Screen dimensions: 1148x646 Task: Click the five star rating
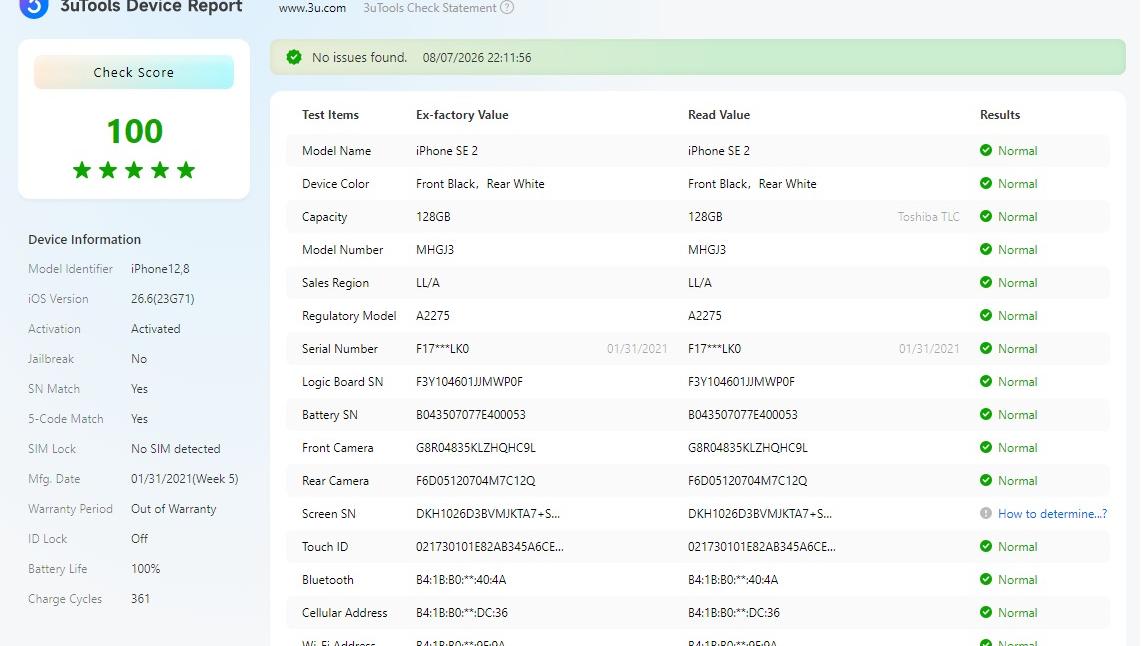pyautogui.click(x=134, y=170)
